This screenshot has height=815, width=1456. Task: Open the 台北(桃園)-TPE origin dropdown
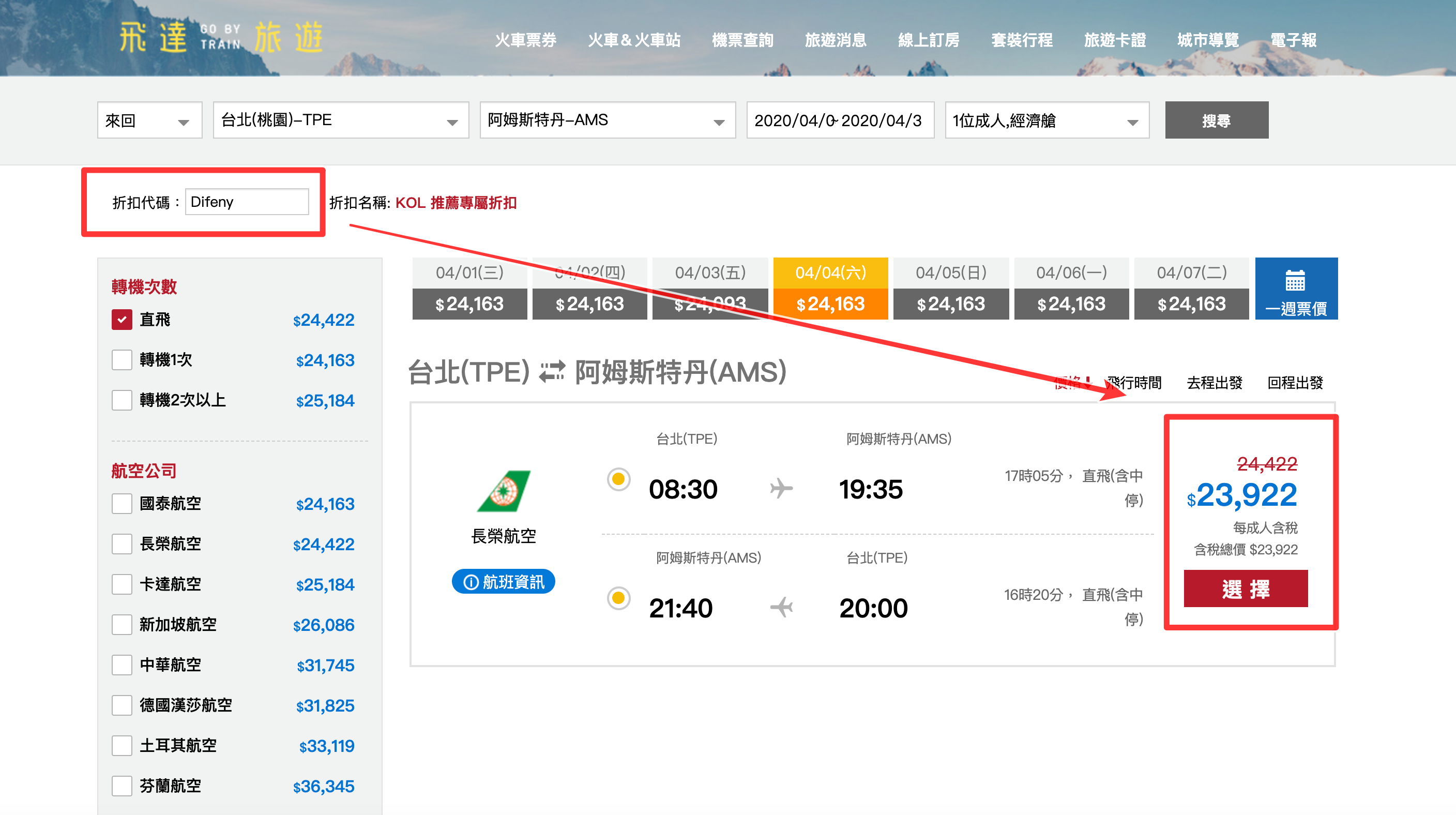pyautogui.click(x=341, y=120)
